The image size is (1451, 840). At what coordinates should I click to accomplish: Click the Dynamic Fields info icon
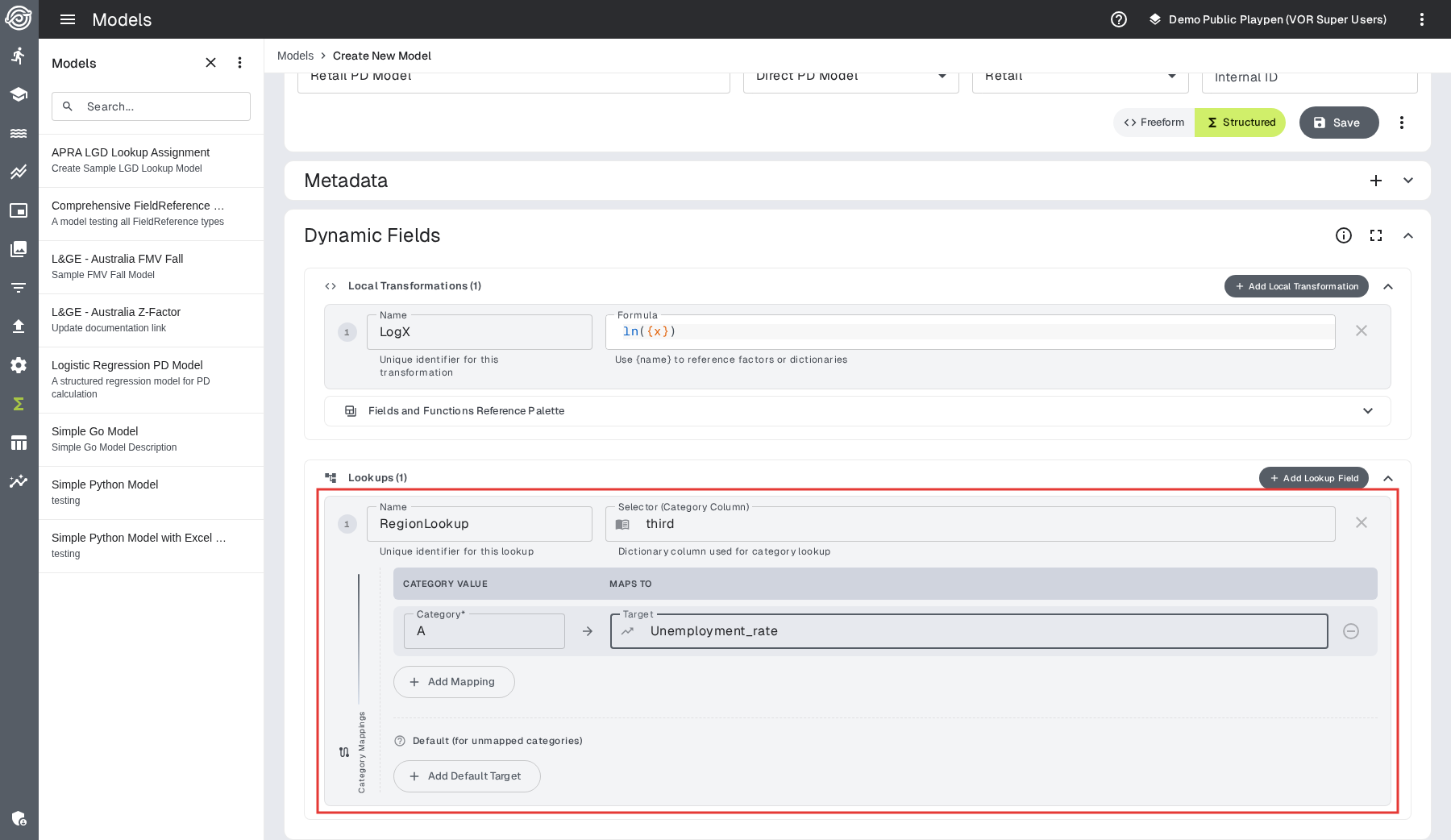click(1344, 235)
